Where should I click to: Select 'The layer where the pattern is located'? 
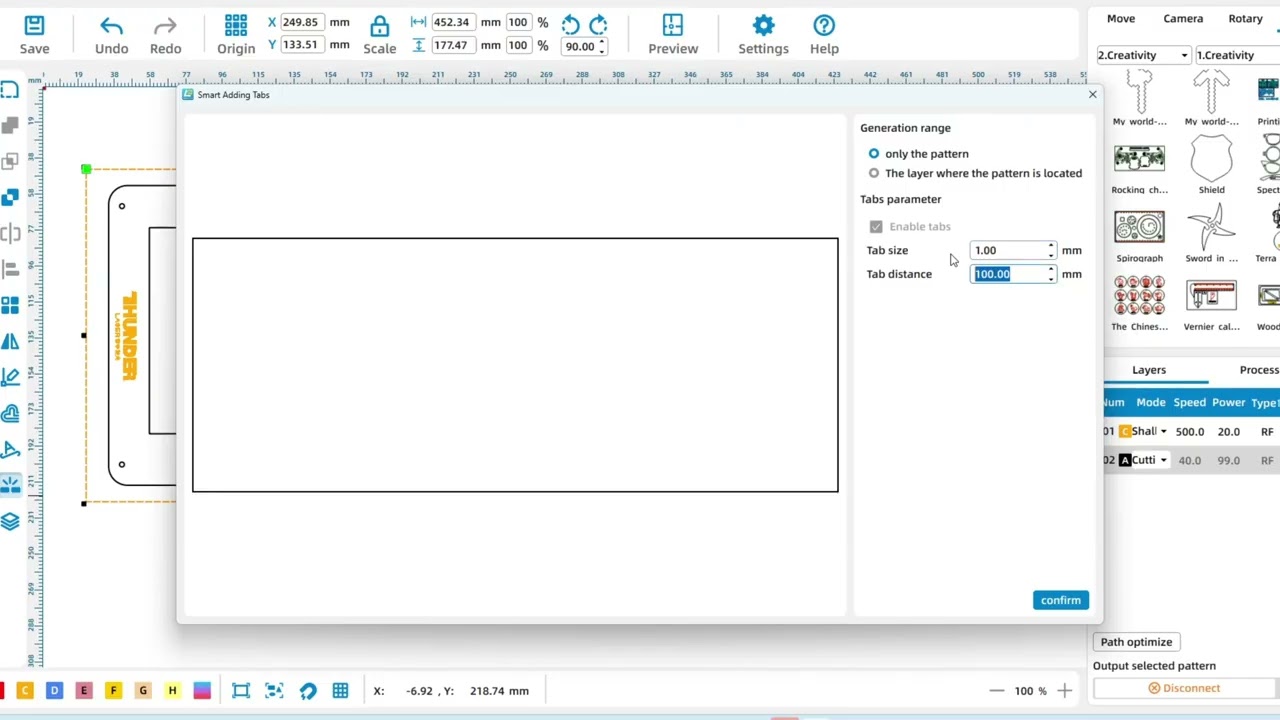click(874, 173)
